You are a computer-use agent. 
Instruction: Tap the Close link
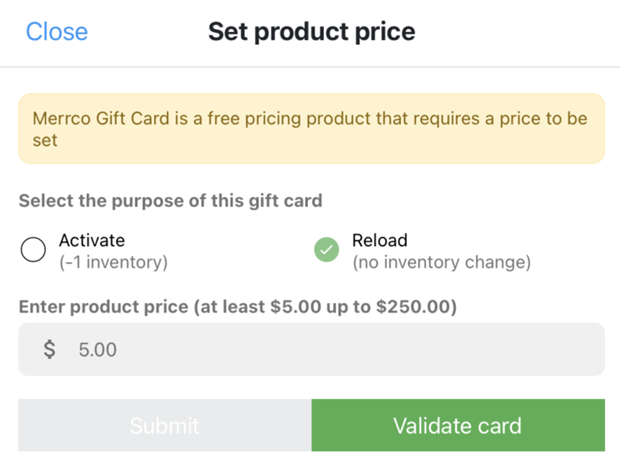[x=56, y=32]
